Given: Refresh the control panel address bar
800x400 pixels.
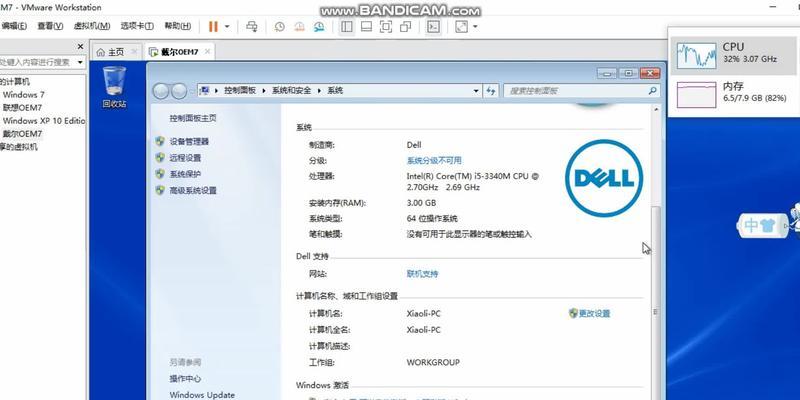Looking at the screenshot, I should (490, 91).
